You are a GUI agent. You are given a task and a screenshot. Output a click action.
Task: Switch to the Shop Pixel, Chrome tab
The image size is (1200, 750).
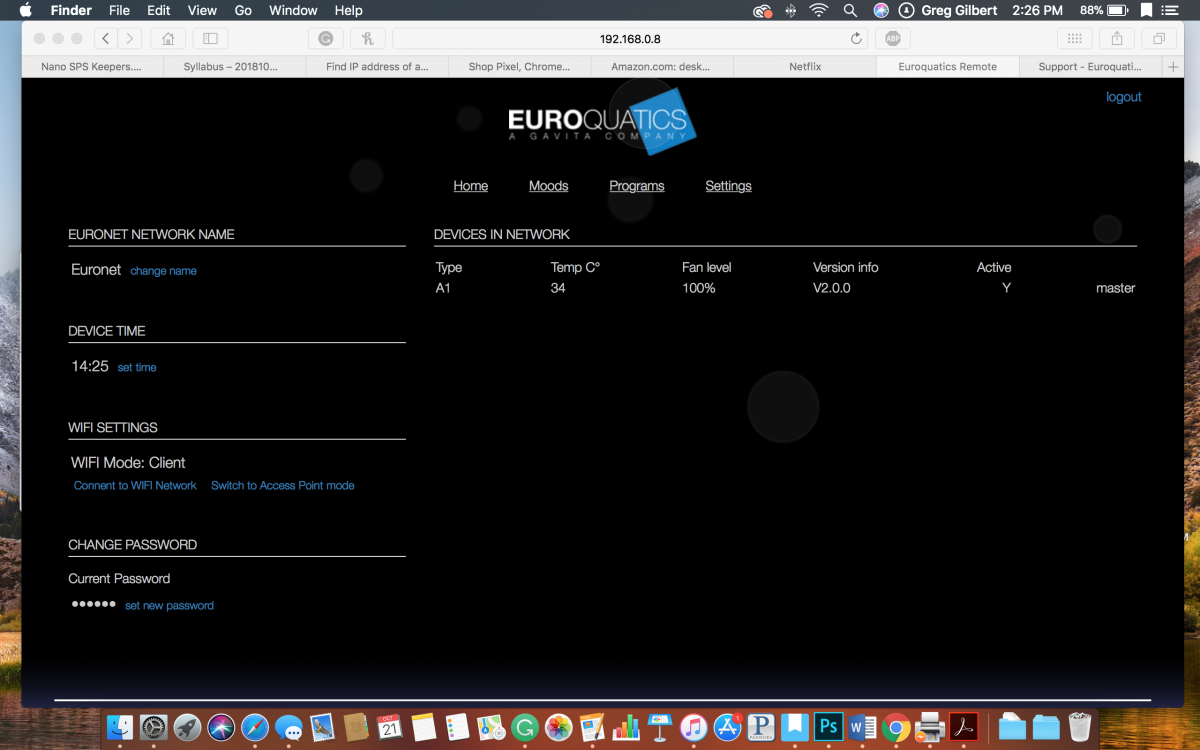tap(519, 67)
